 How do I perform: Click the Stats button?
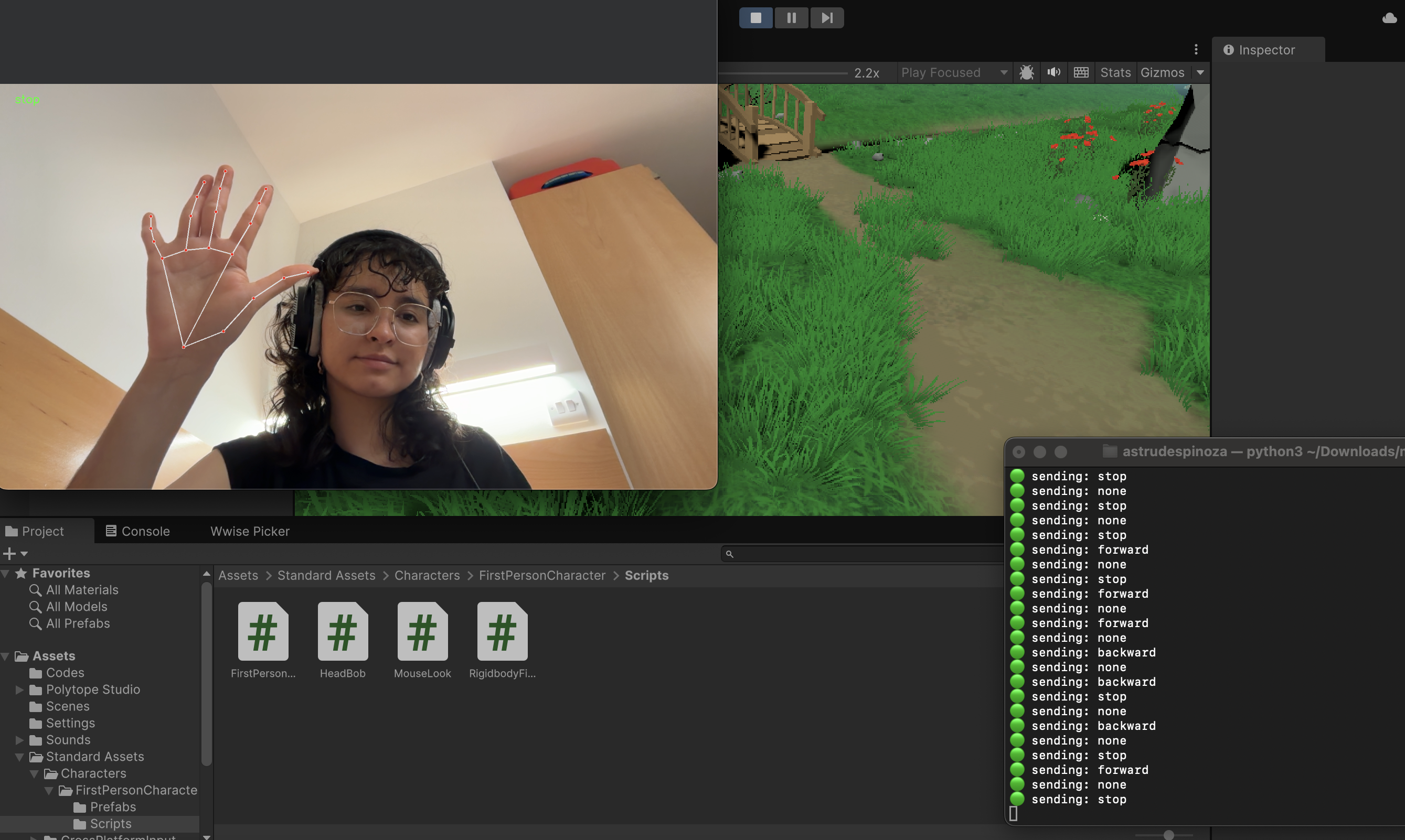pos(1114,72)
